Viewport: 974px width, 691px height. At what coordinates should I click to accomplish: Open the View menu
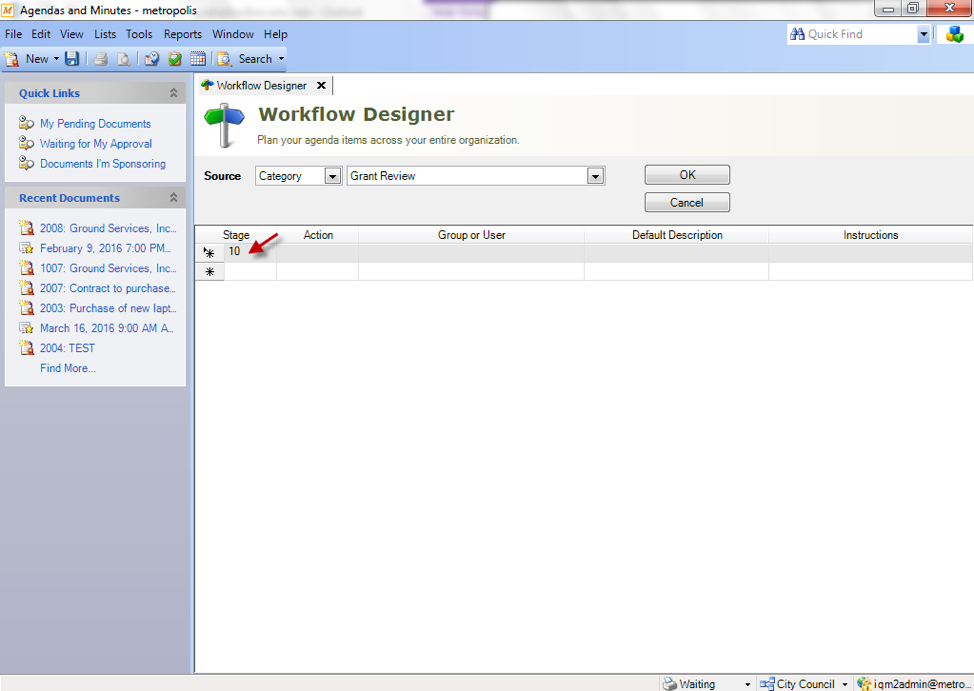point(71,34)
